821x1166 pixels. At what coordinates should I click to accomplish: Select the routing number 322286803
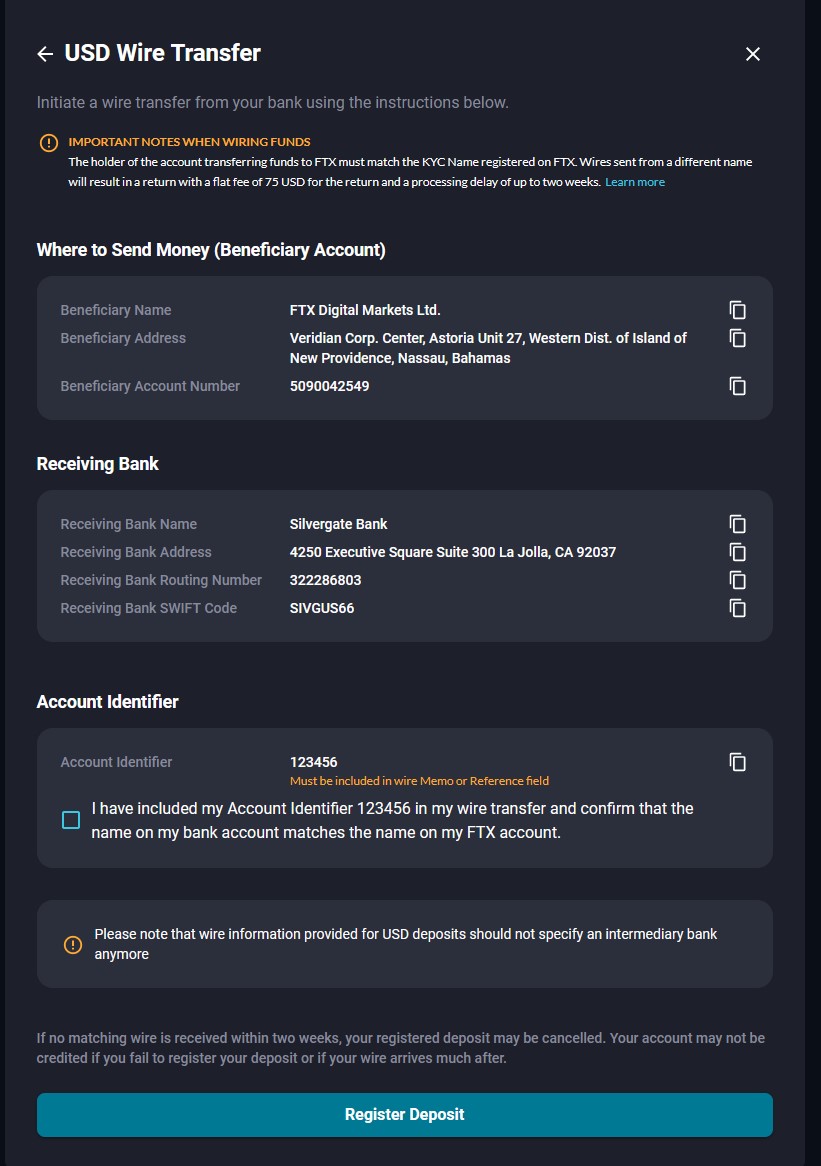(x=326, y=580)
